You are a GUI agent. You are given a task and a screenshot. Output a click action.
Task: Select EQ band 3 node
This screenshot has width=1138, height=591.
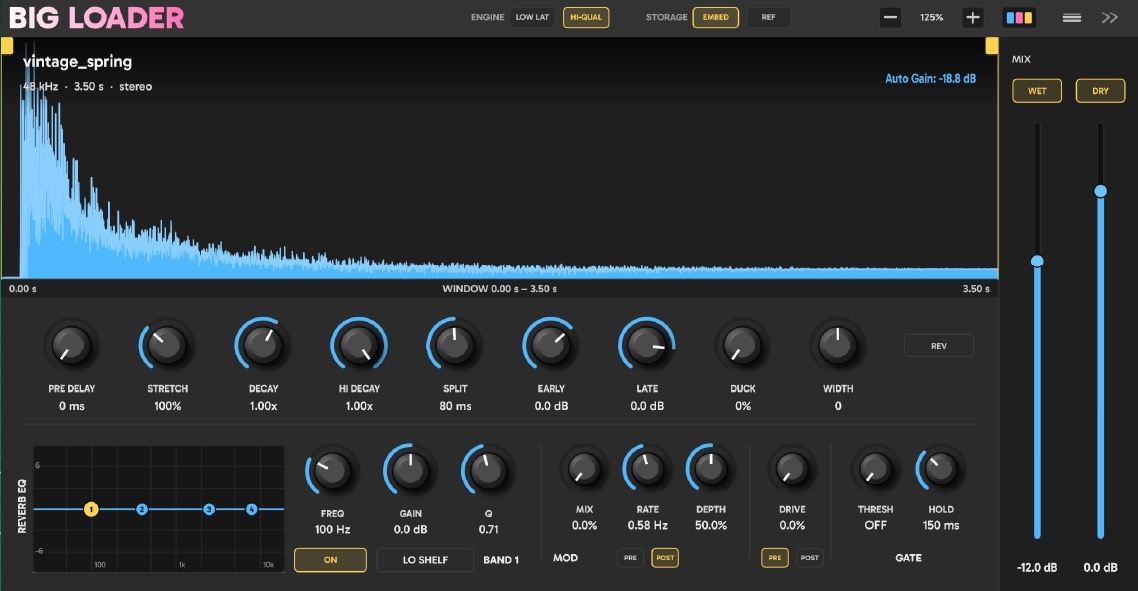coord(209,509)
